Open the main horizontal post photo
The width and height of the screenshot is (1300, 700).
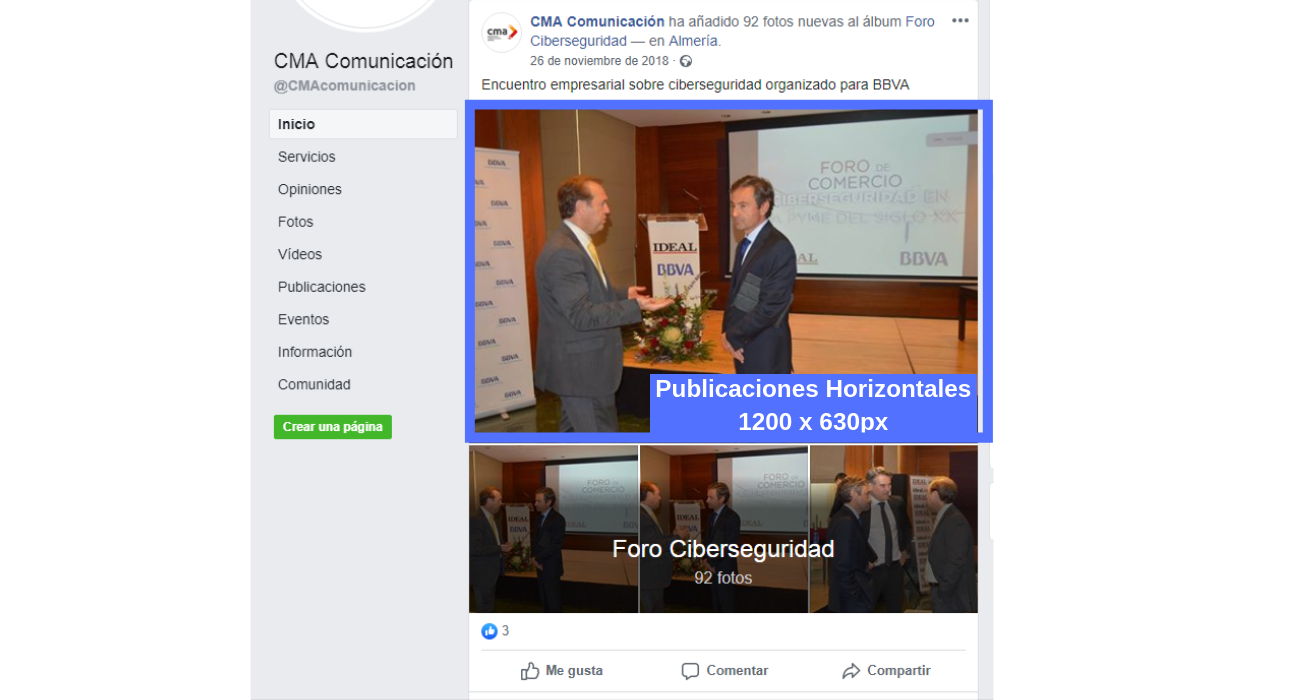(x=728, y=271)
